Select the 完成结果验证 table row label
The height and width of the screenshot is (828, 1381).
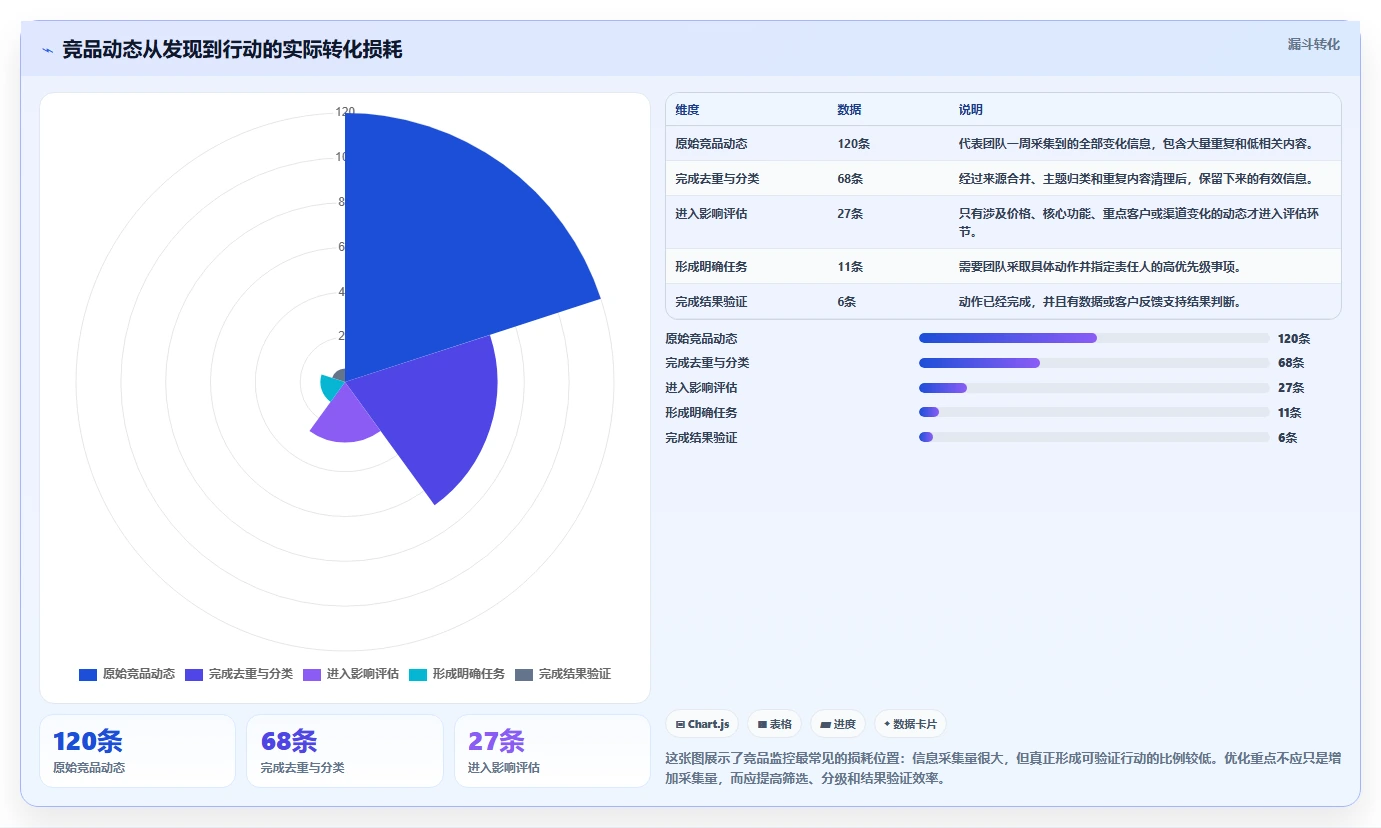click(x=711, y=302)
